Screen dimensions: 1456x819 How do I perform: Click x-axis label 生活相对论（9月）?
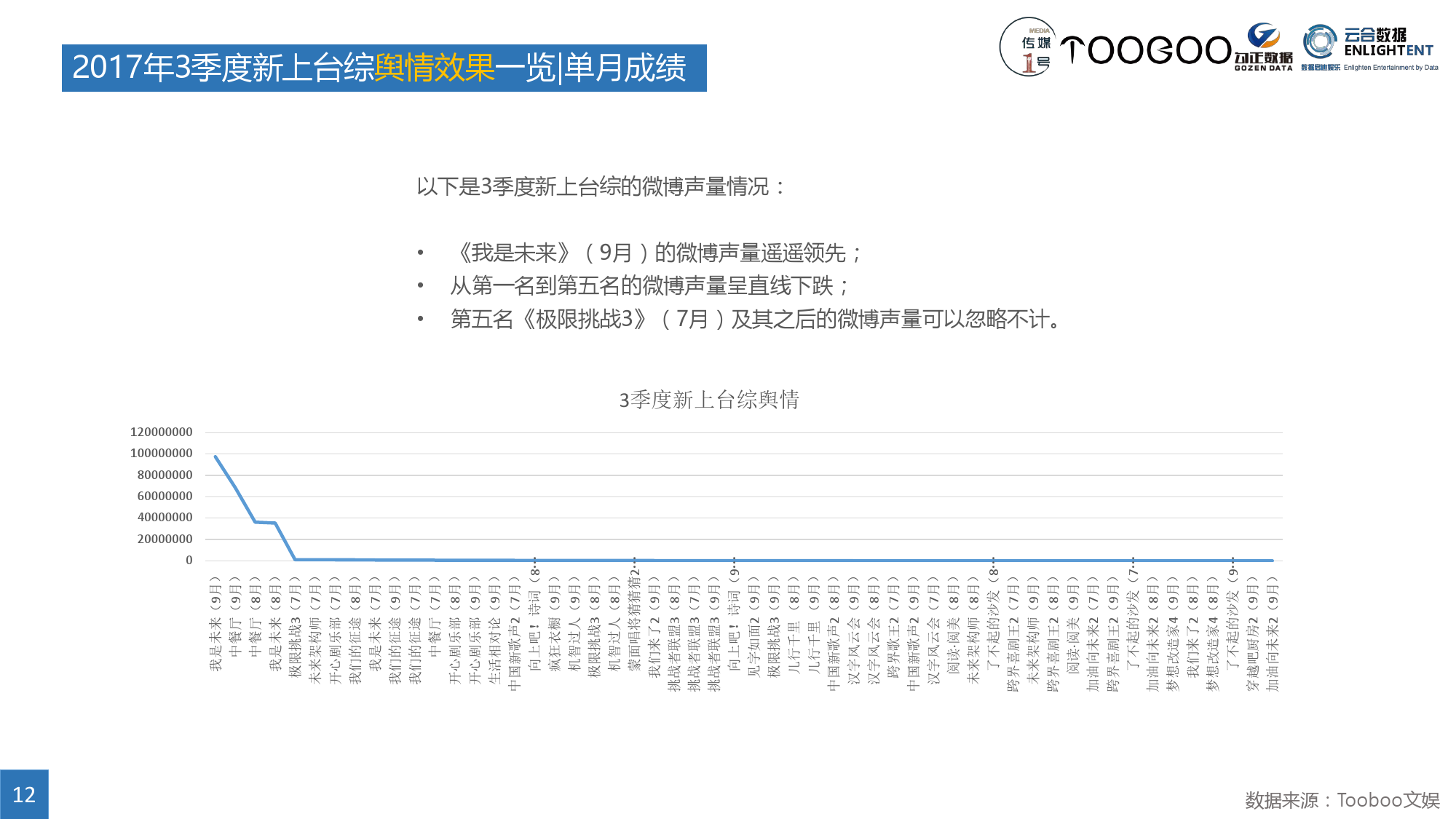[494, 630]
